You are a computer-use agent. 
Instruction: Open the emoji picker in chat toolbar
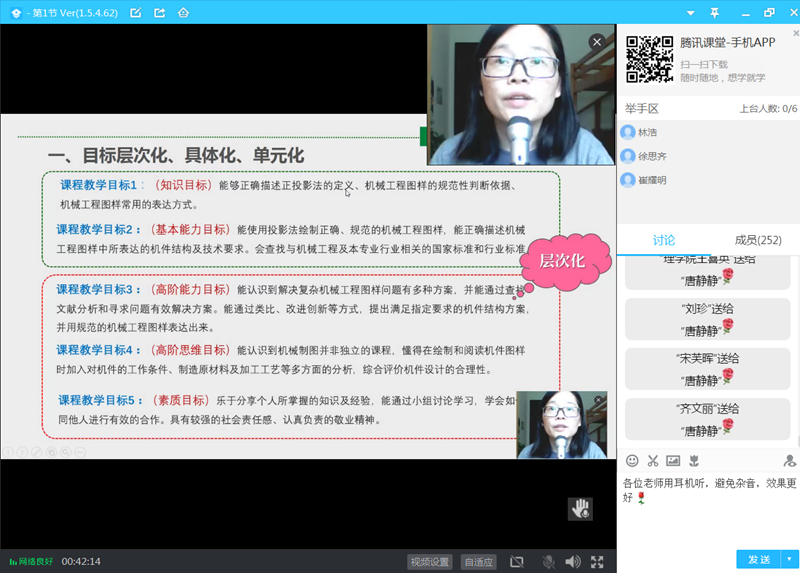click(632, 461)
